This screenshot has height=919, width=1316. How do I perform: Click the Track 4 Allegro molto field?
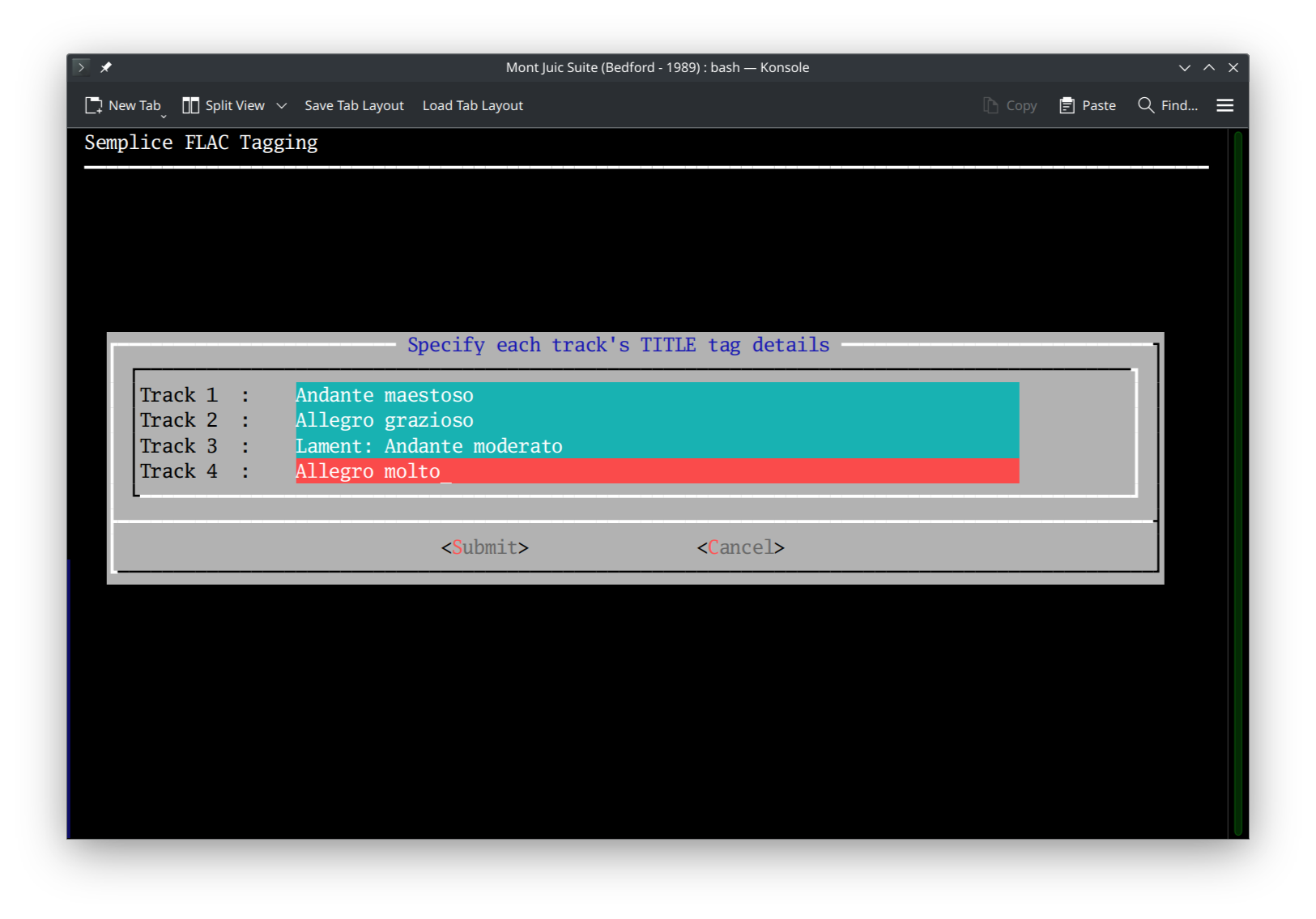click(656, 471)
